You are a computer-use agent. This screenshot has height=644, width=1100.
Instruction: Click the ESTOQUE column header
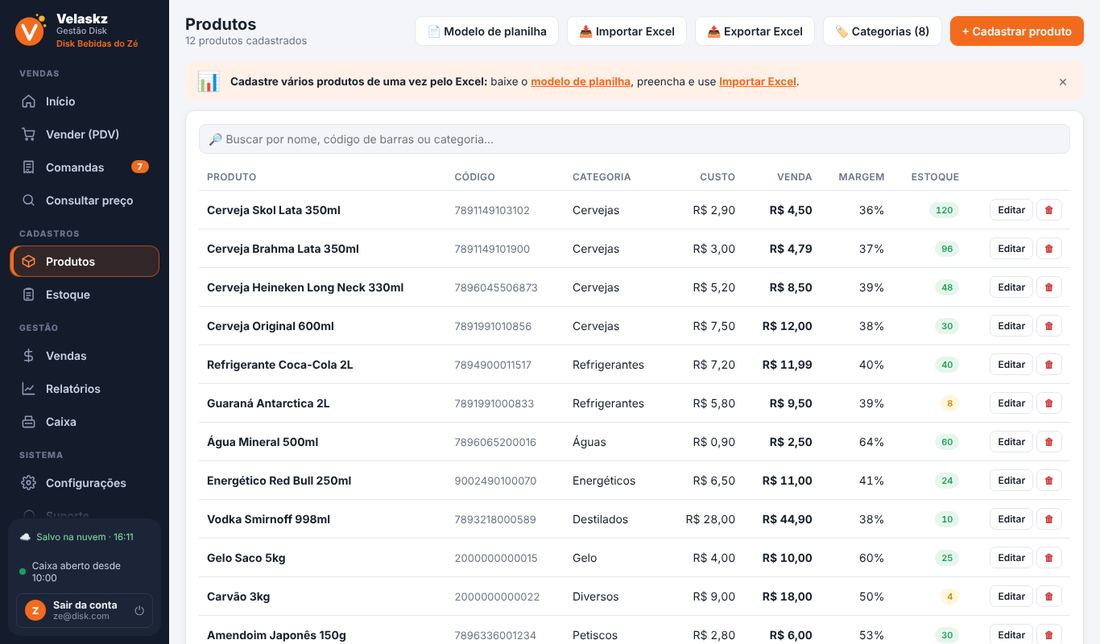[x=934, y=177]
